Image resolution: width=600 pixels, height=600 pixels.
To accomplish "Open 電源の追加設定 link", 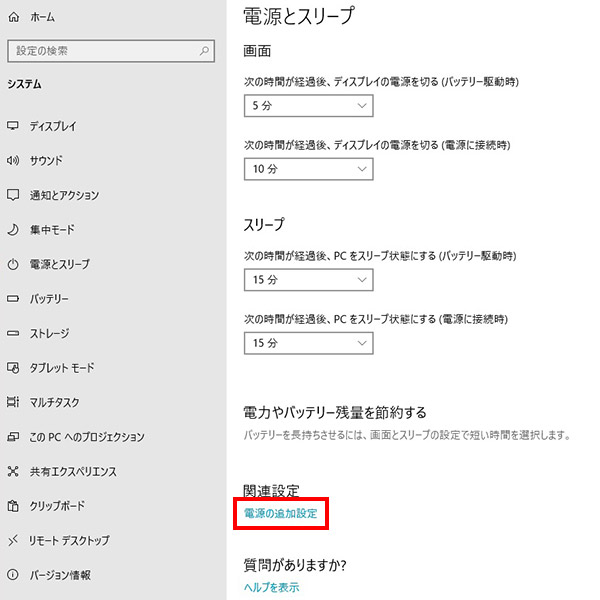I will 286,514.
